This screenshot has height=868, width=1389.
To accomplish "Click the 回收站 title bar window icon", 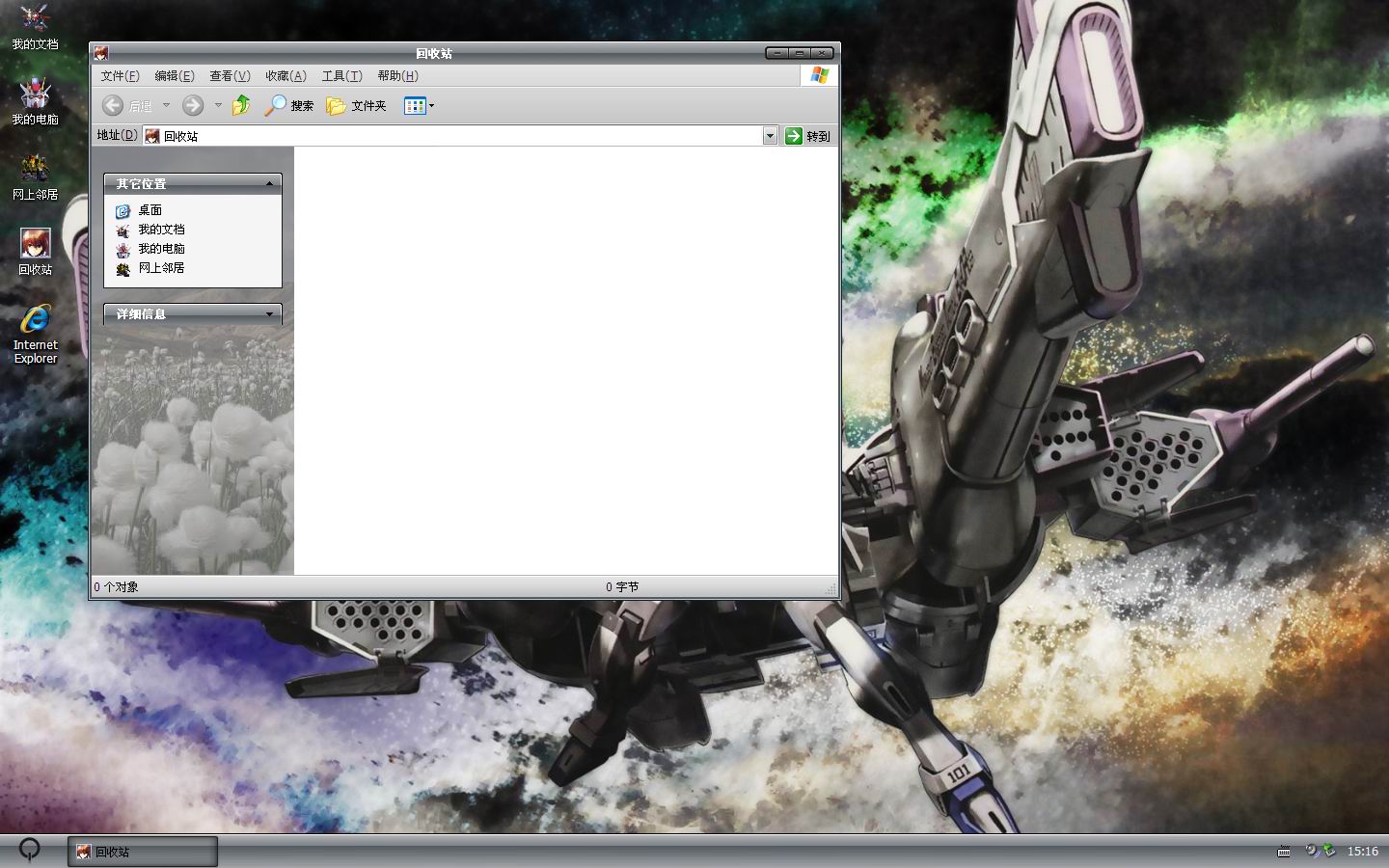I will point(101,53).
